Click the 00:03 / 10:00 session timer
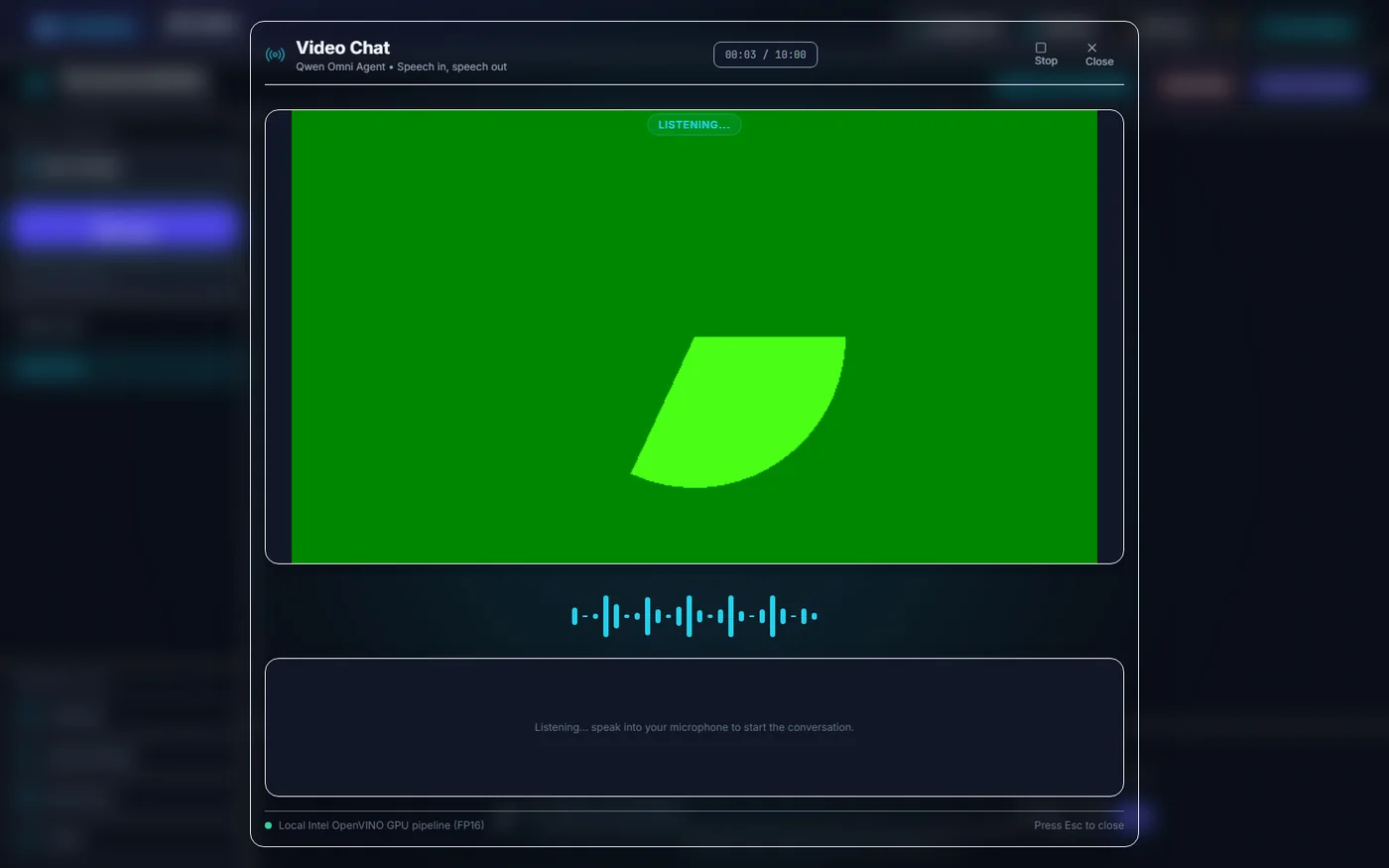The image size is (1389, 868). (x=765, y=55)
